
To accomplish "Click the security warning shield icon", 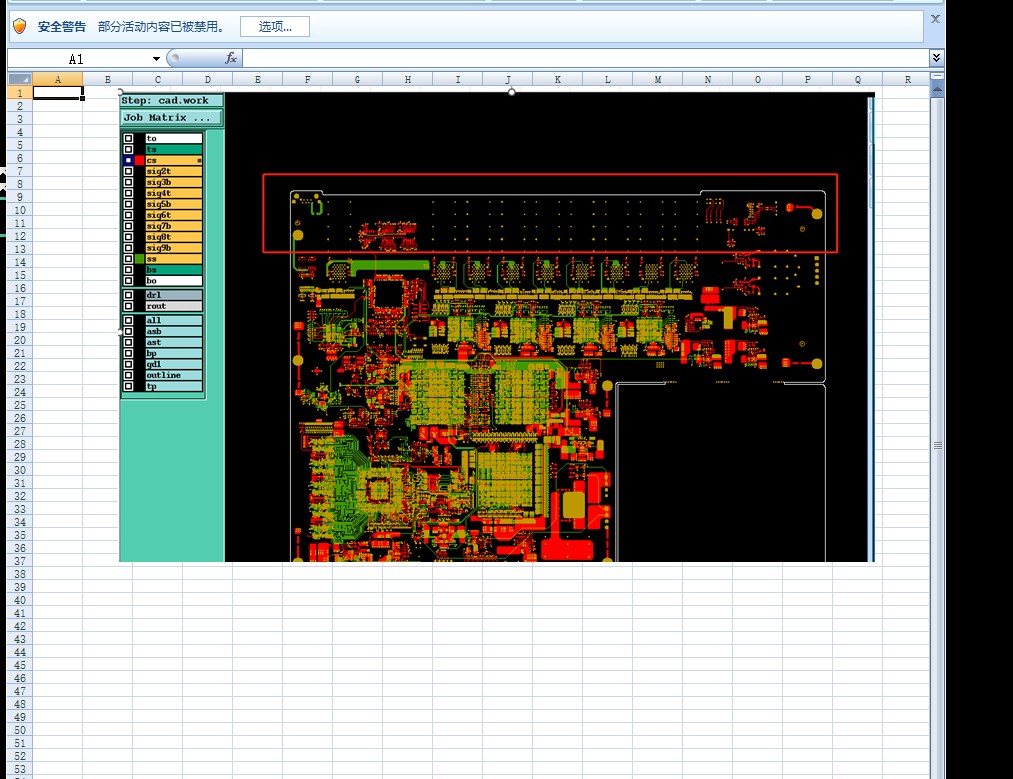I will (x=20, y=26).
